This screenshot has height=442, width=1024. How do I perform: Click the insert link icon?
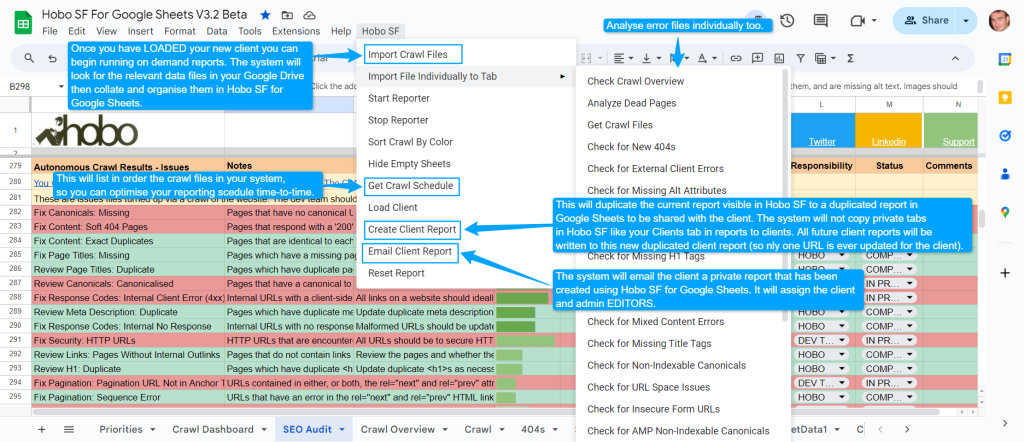736,58
